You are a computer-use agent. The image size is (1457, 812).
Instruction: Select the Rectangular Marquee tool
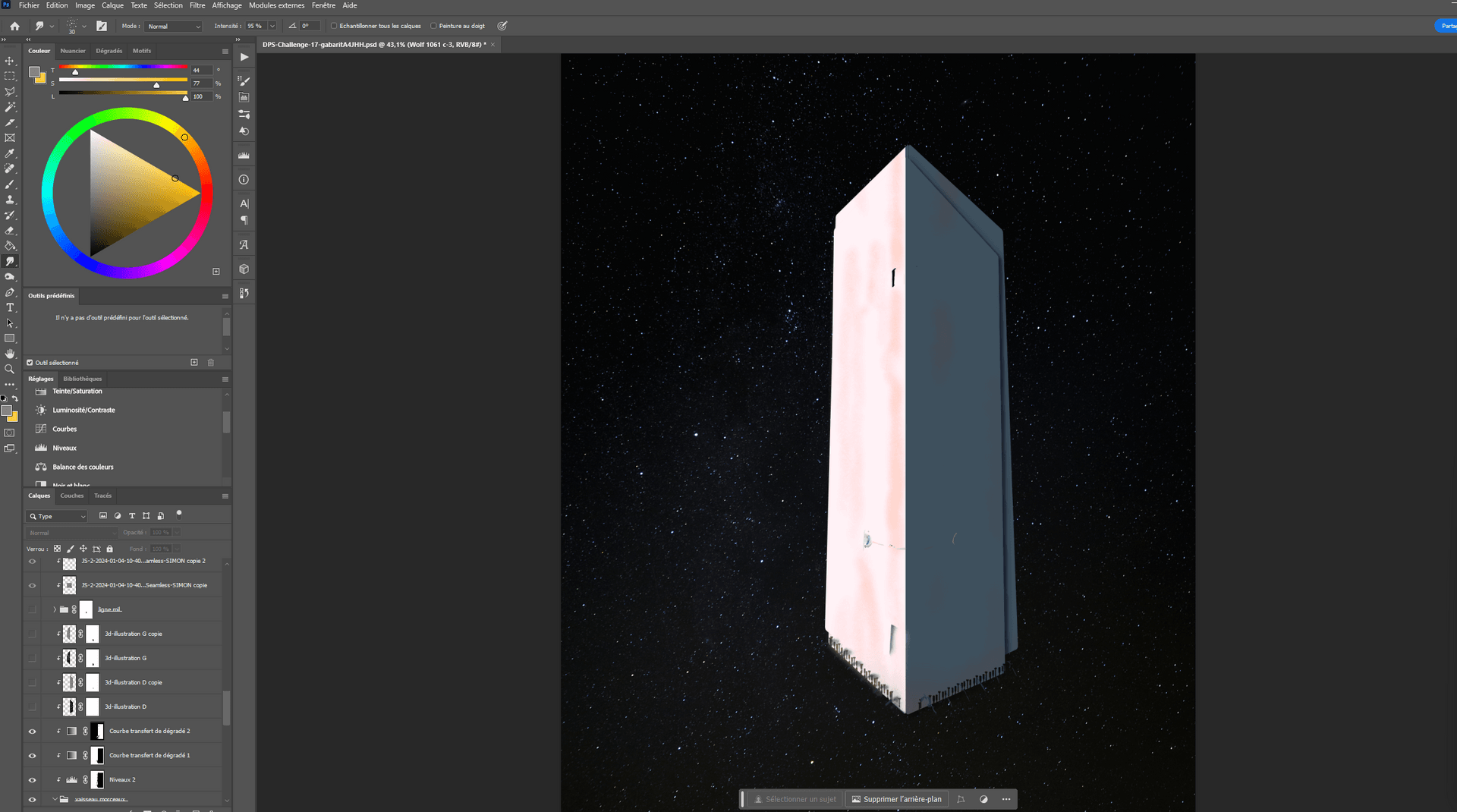coord(10,76)
